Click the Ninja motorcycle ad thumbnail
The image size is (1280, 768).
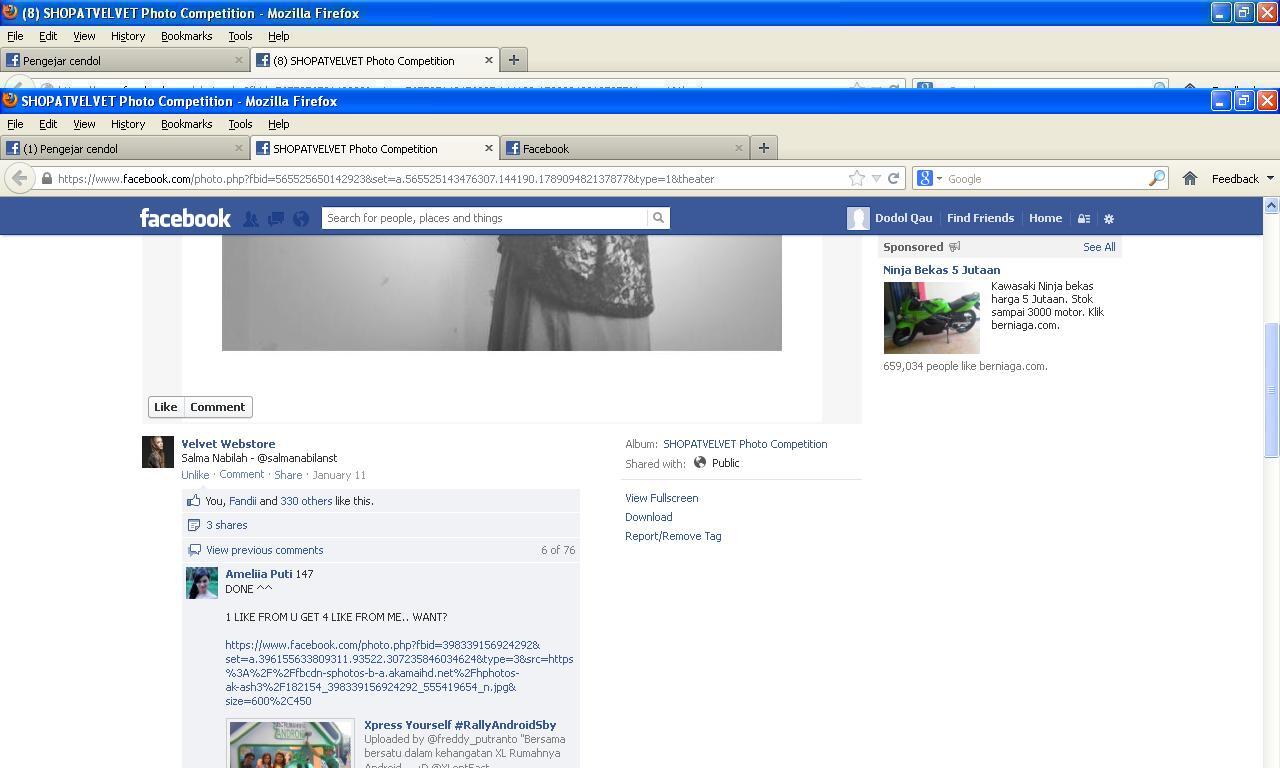pyautogui.click(x=931, y=317)
